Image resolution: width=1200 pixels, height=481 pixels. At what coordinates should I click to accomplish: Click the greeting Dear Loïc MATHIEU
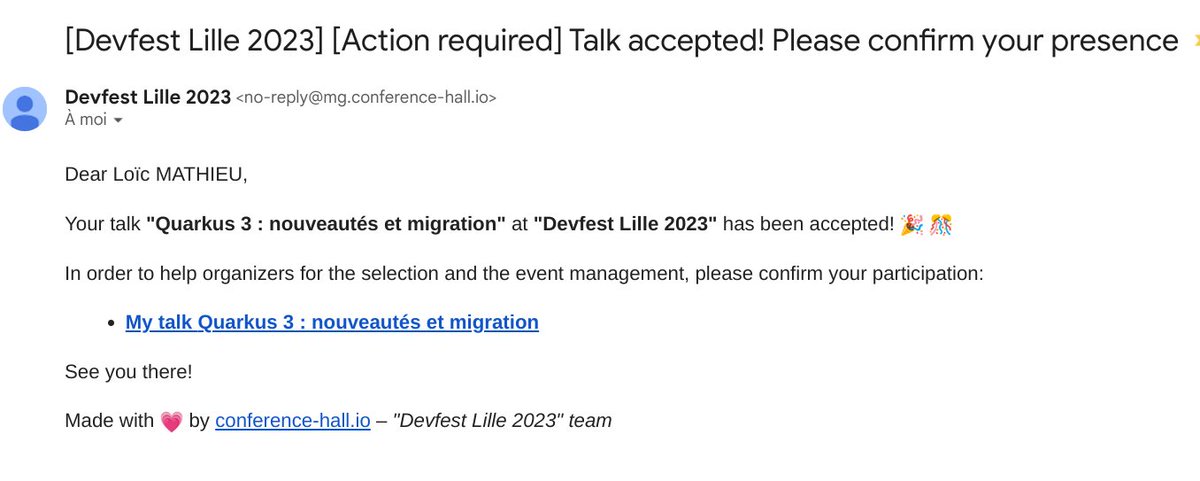point(155,174)
